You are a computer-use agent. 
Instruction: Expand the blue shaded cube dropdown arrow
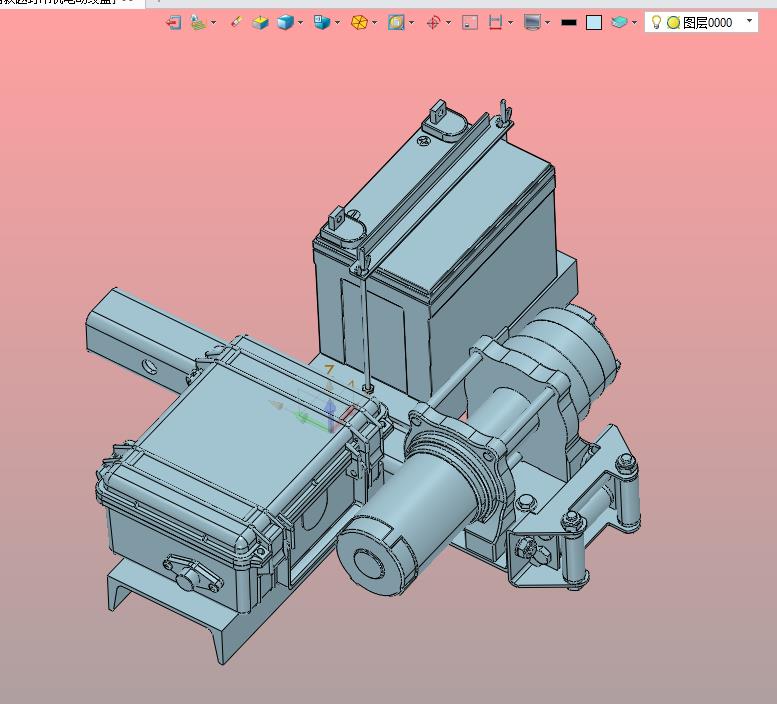300,22
